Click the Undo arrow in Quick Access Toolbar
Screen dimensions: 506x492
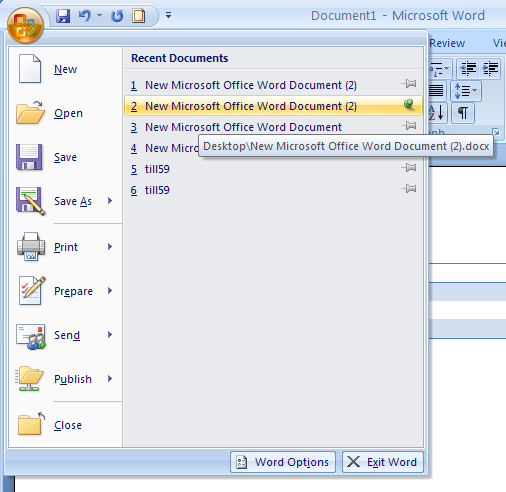[x=85, y=16]
